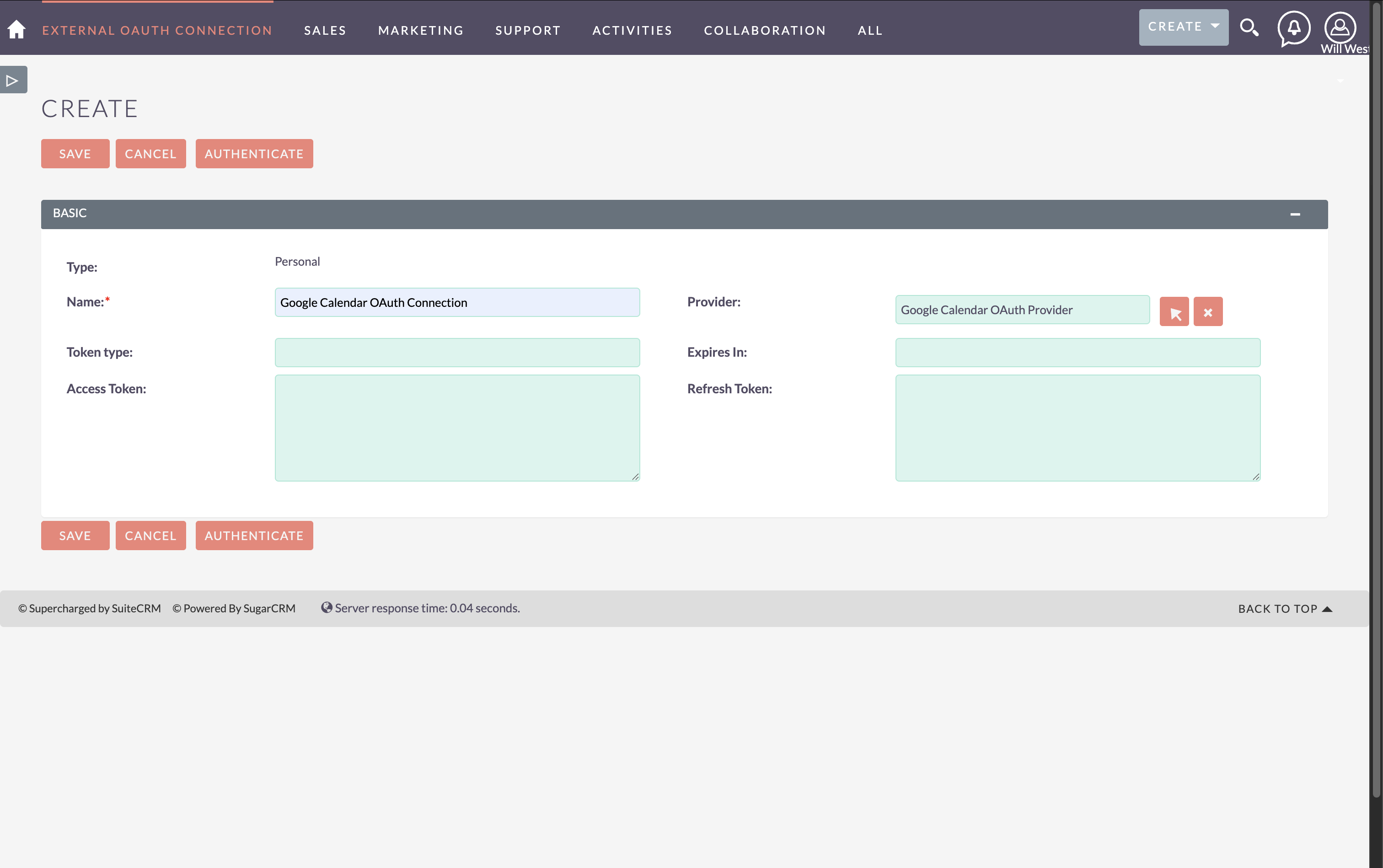Viewport: 1383px width, 868px height.
Task: Open the MARKETING menu
Action: click(x=420, y=30)
